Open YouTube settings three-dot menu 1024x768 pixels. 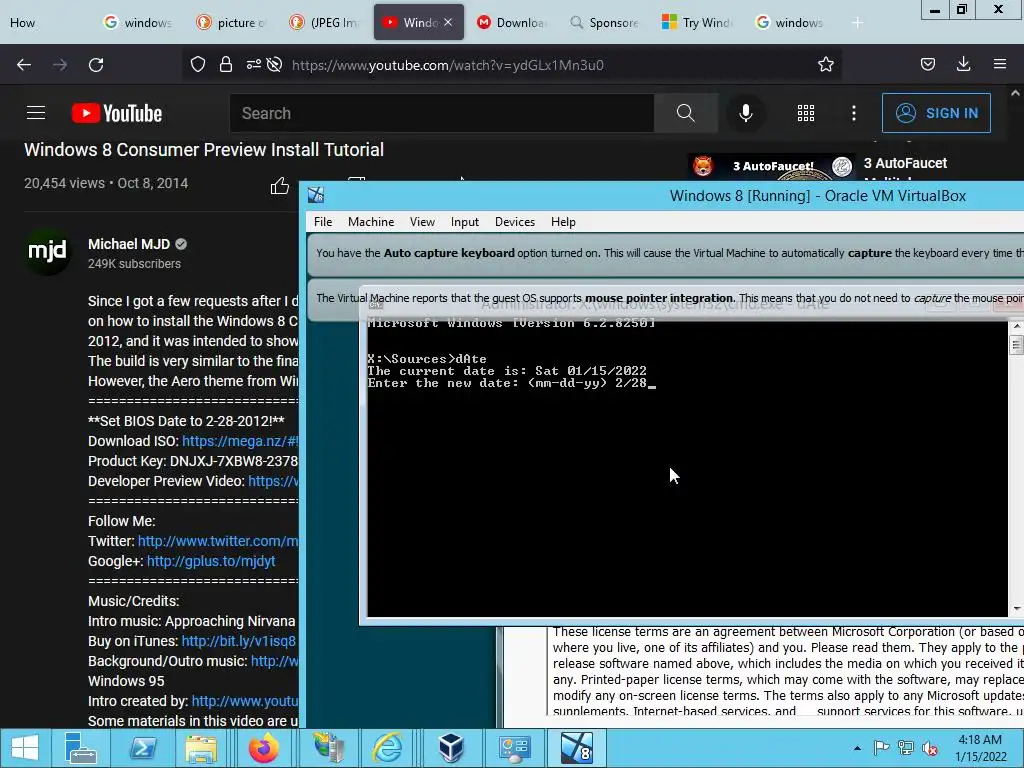pyautogui.click(x=854, y=113)
